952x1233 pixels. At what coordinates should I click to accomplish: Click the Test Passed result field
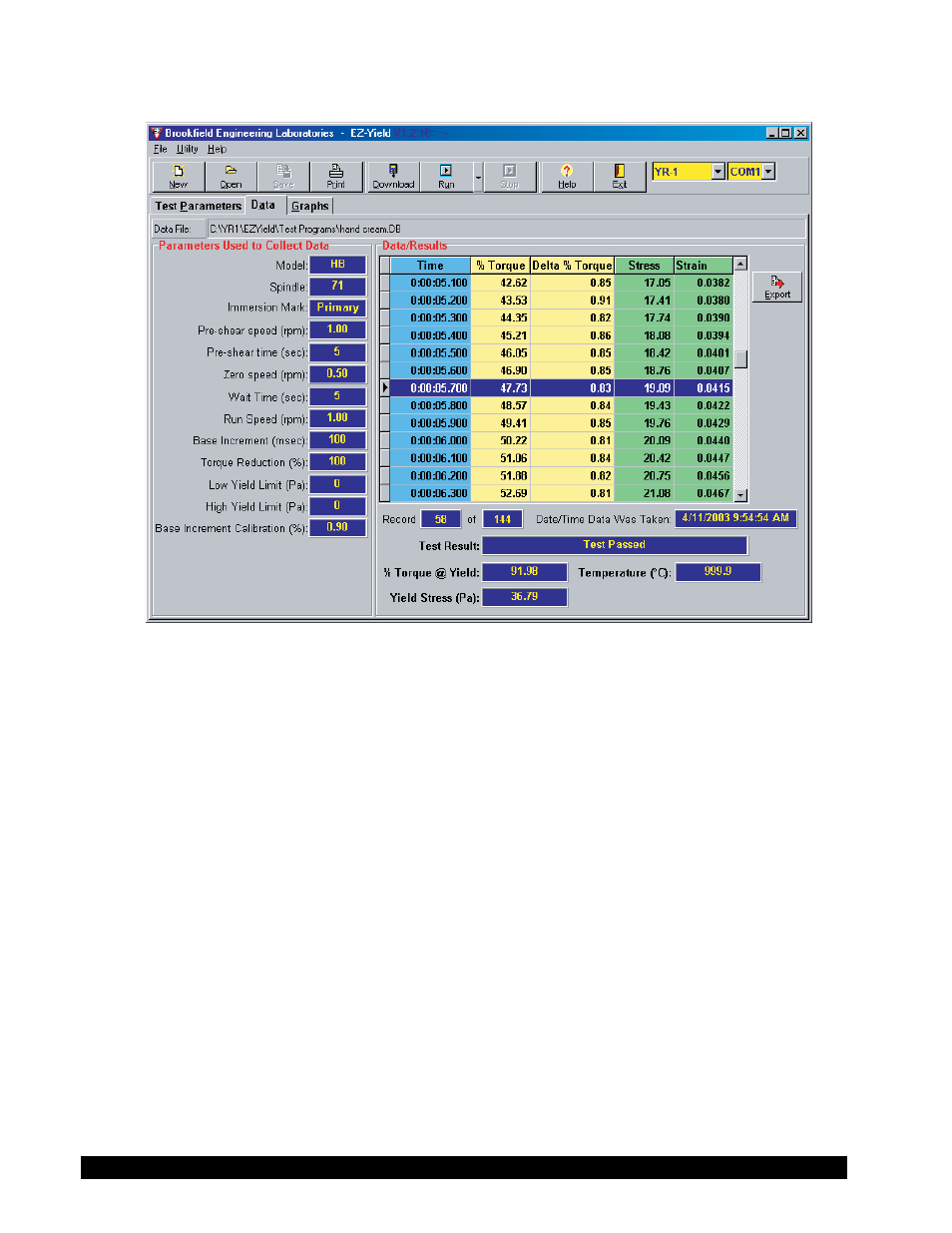tap(615, 545)
